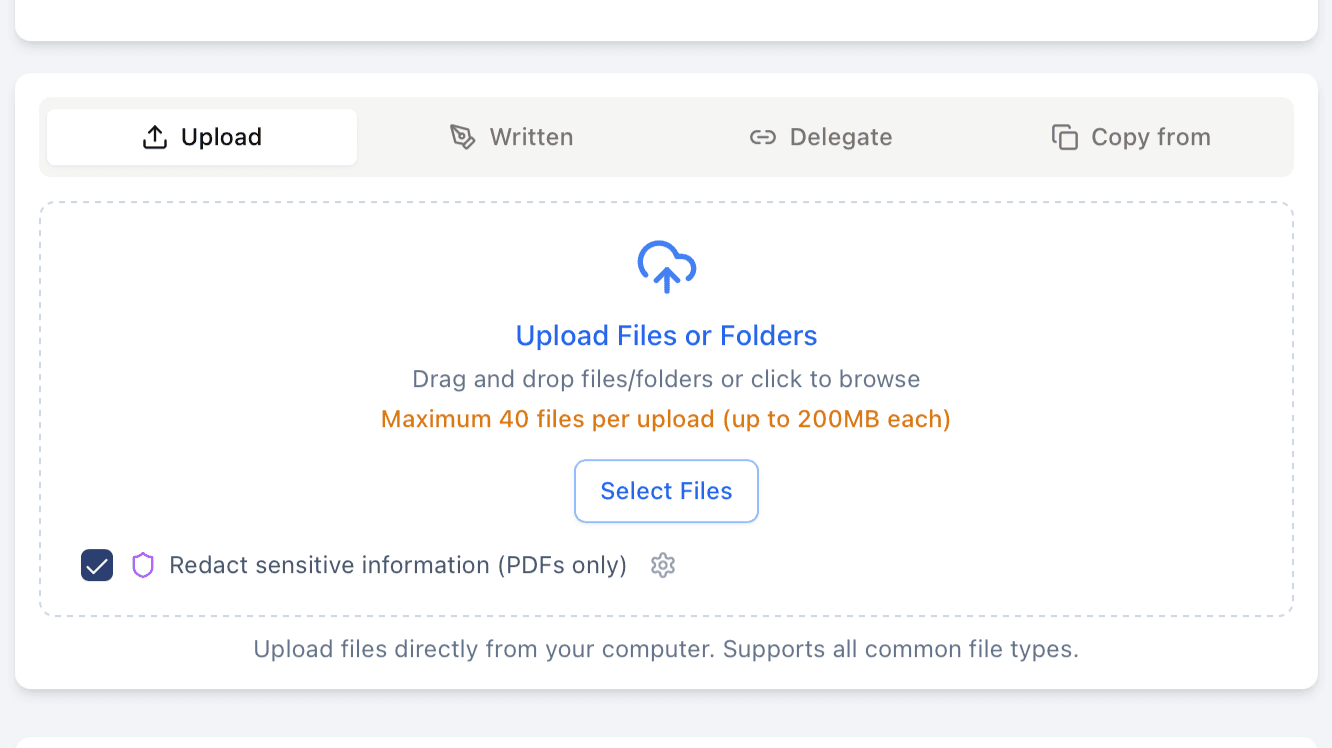Click the copy icon next to Copy from

coord(1063,136)
